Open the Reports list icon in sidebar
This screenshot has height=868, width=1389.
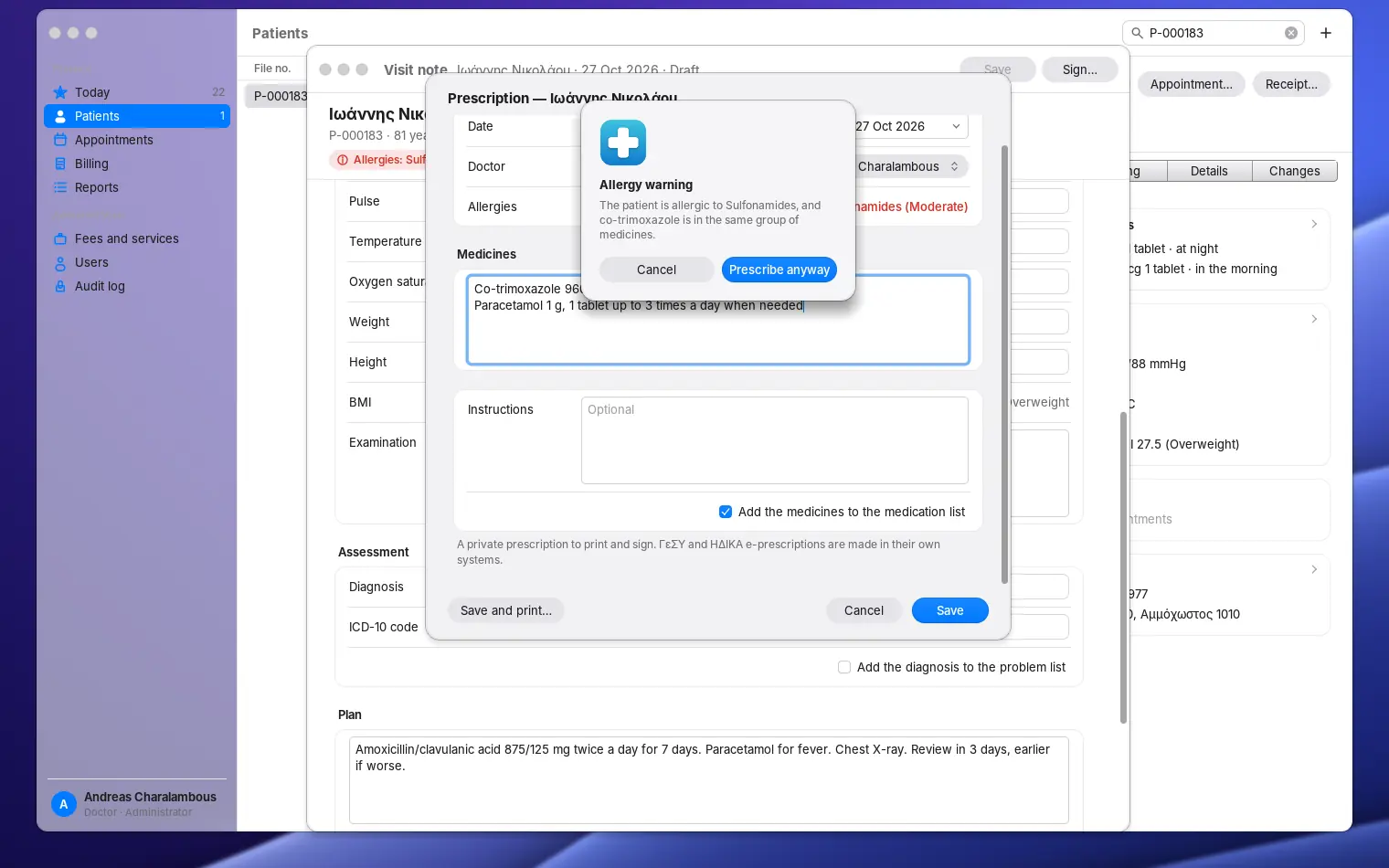(x=60, y=187)
